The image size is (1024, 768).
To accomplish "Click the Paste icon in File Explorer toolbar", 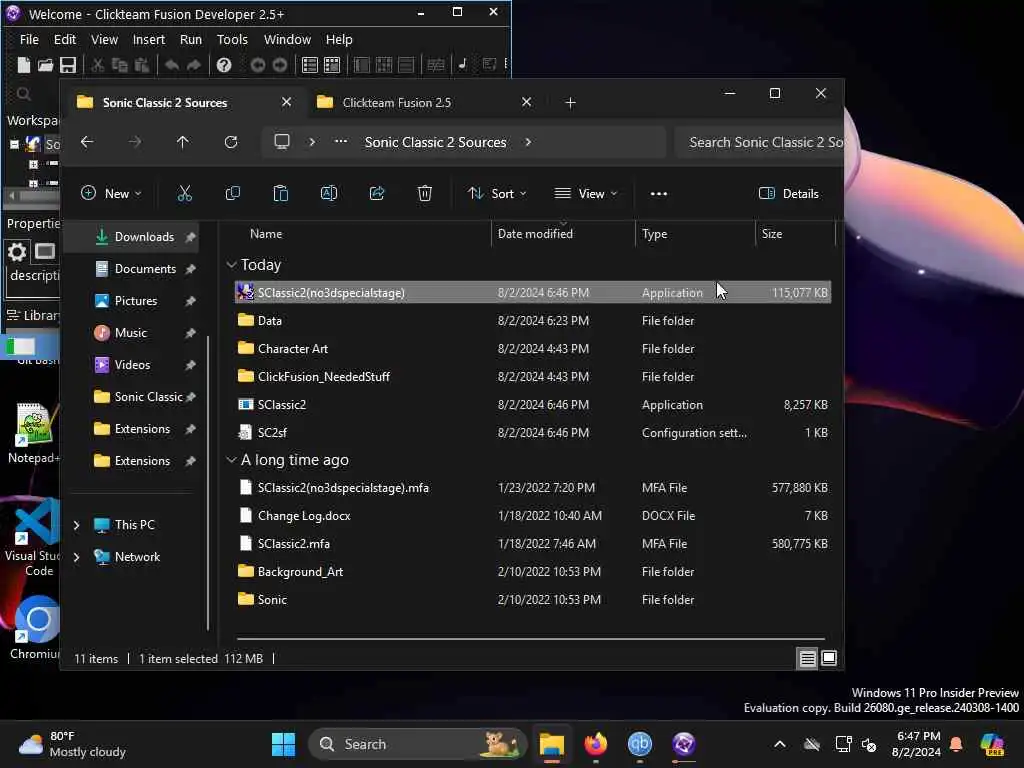I will point(281,193).
